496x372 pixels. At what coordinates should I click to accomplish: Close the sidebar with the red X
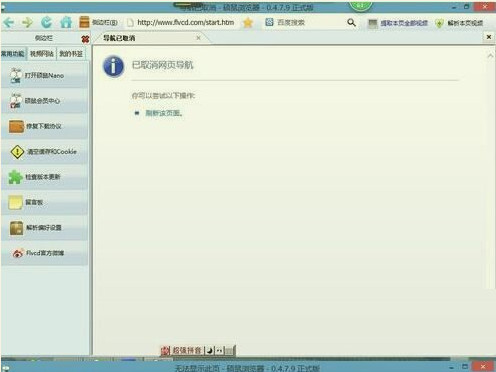click(85, 39)
